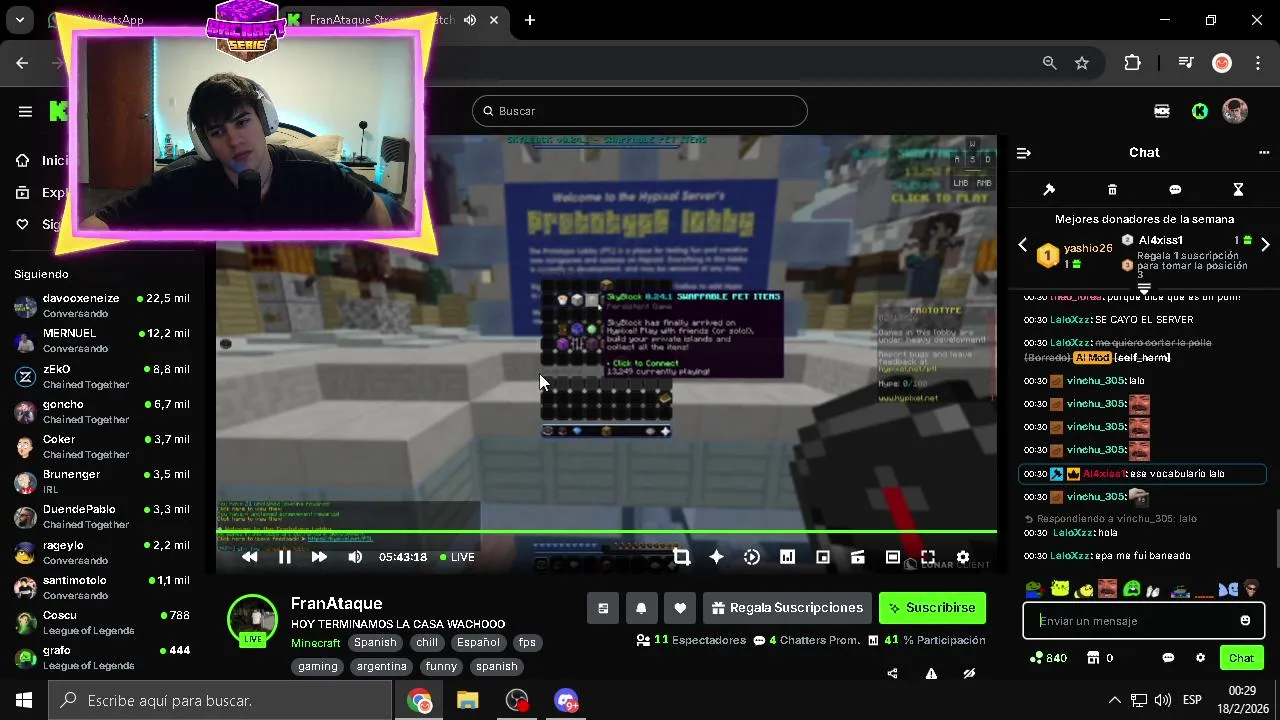The width and height of the screenshot is (1280, 720).
Task: Focus the Buscar search field
Action: tap(640, 111)
